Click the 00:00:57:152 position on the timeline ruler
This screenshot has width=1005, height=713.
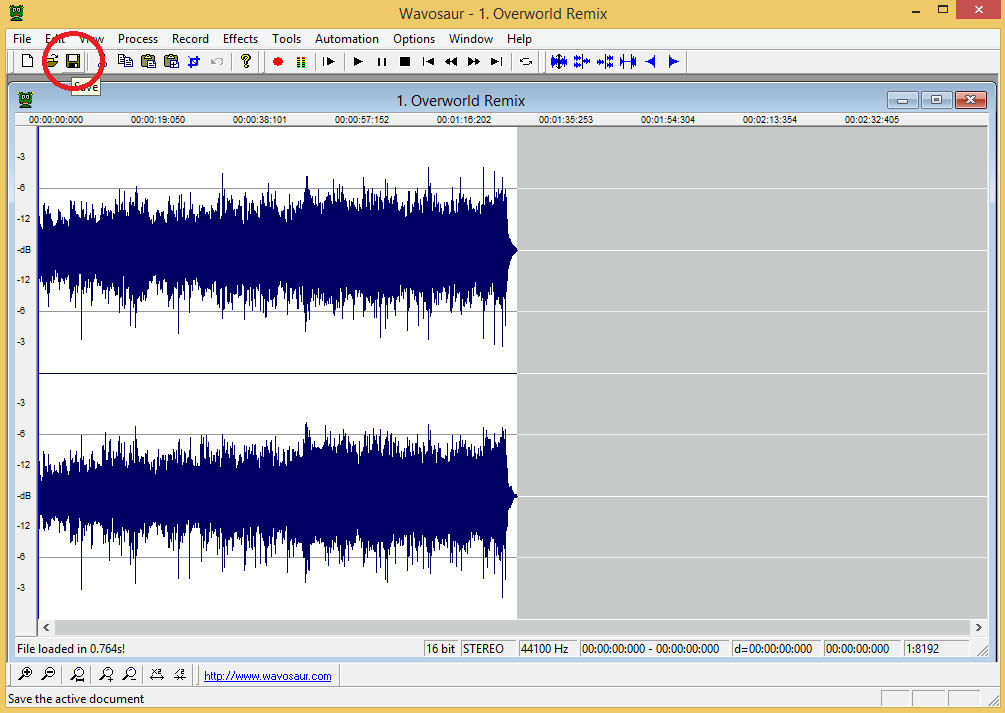coord(361,119)
